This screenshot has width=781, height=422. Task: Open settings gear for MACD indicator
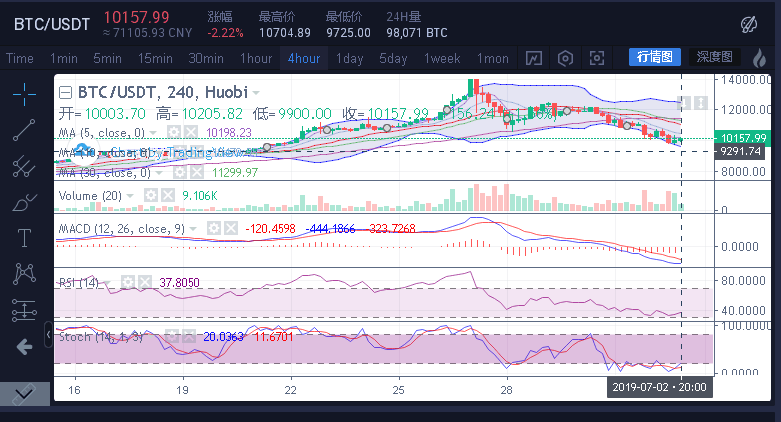[214, 229]
